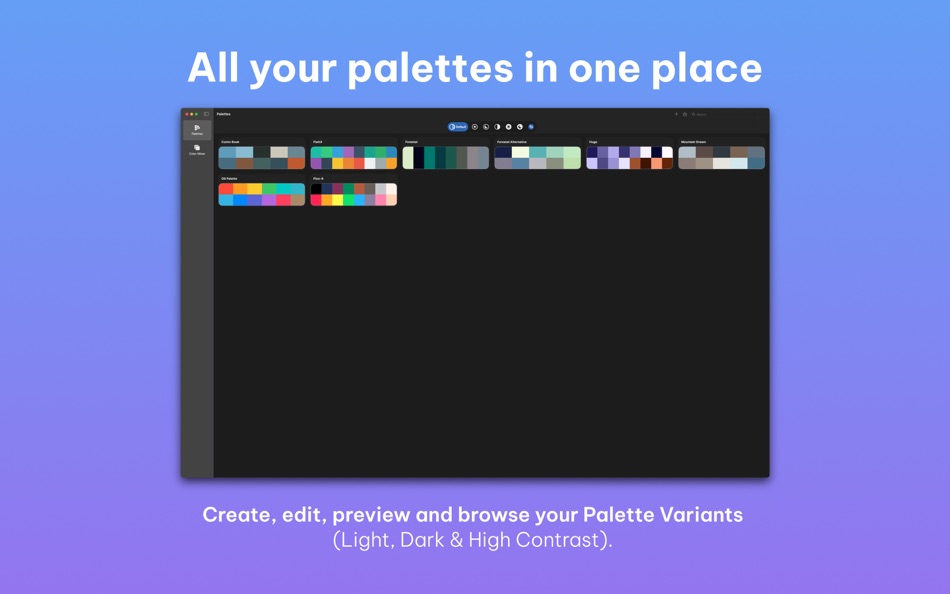The image size is (950, 594).
Task: Expand the Hugo palette card
Action: (x=629, y=157)
